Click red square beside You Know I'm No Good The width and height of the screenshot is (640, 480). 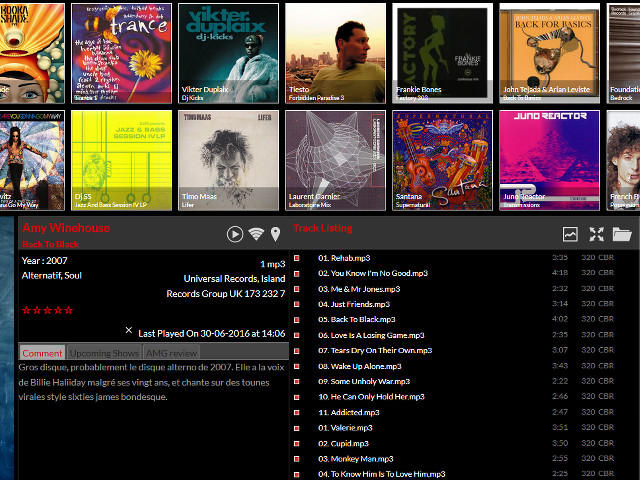coord(297,273)
